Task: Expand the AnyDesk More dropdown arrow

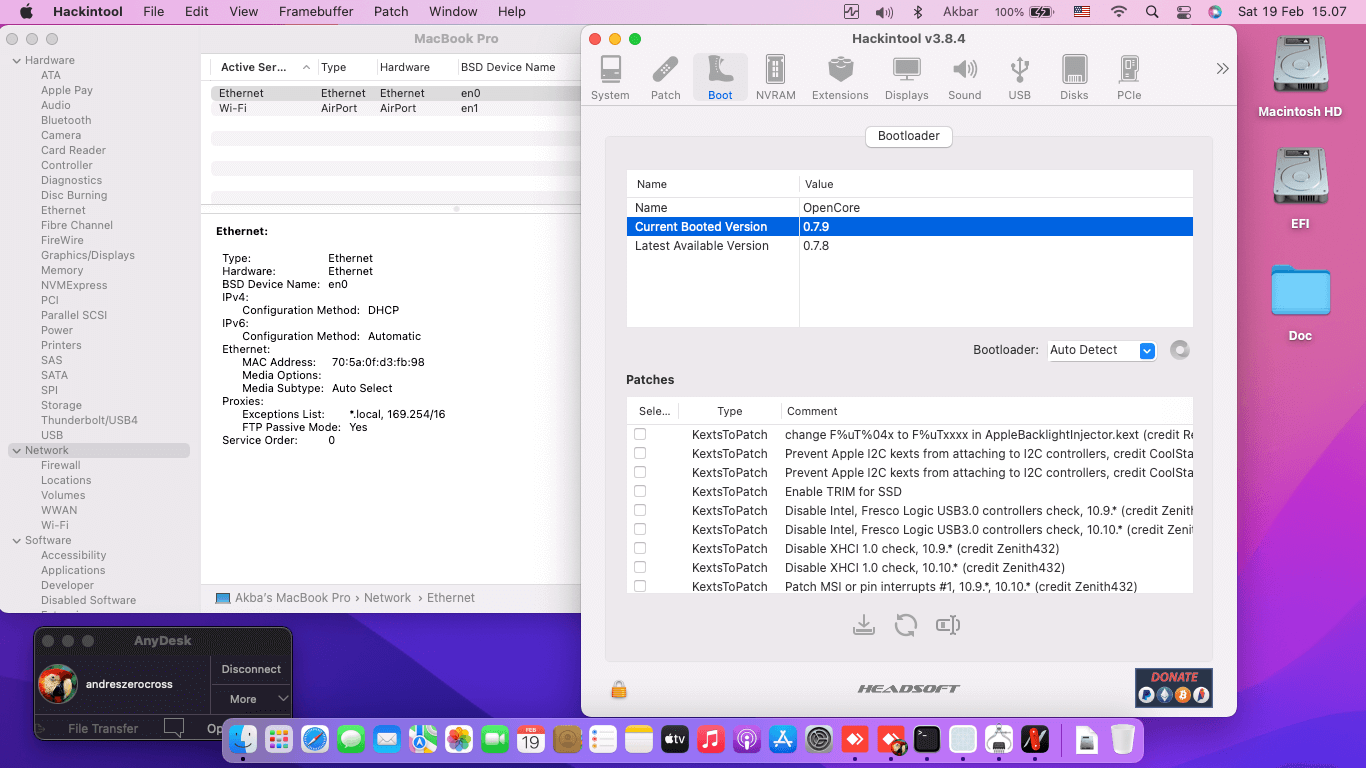Action: pos(283,699)
